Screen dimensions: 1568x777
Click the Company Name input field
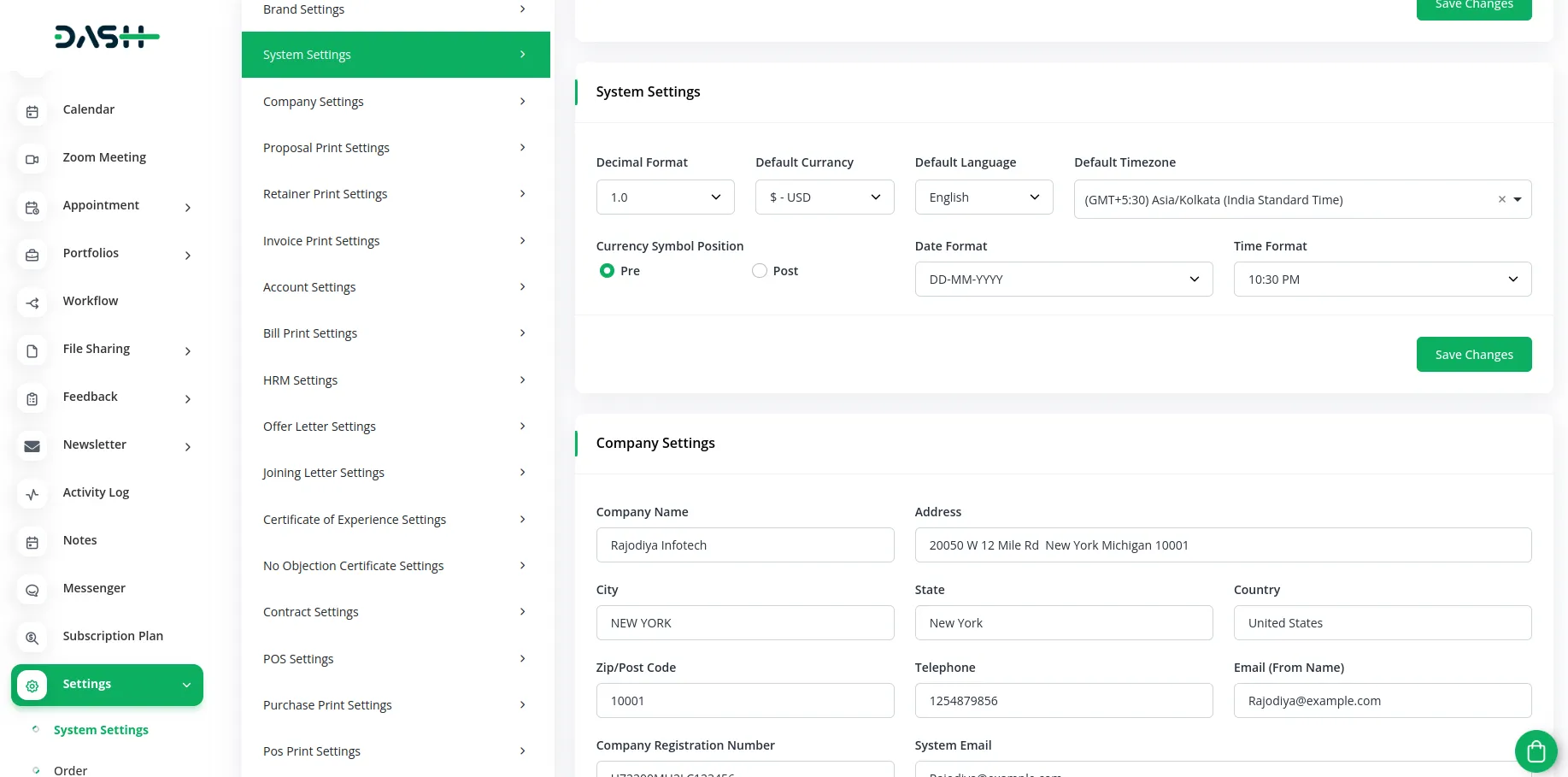(744, 545)
